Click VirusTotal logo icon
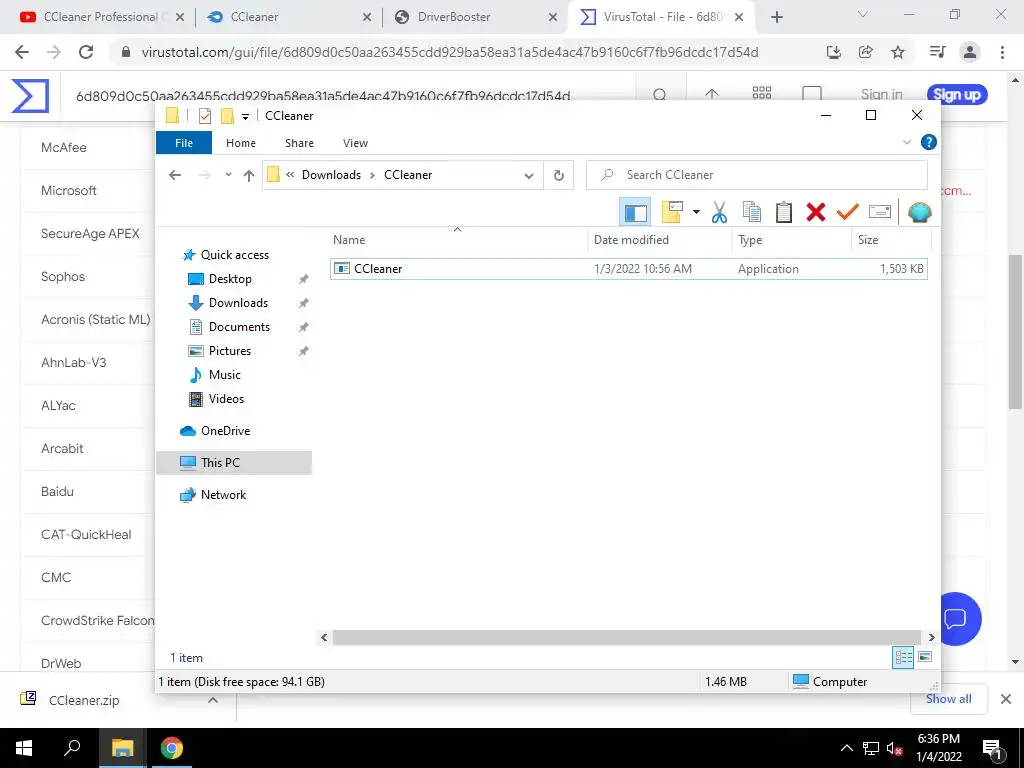 (30, 95)
